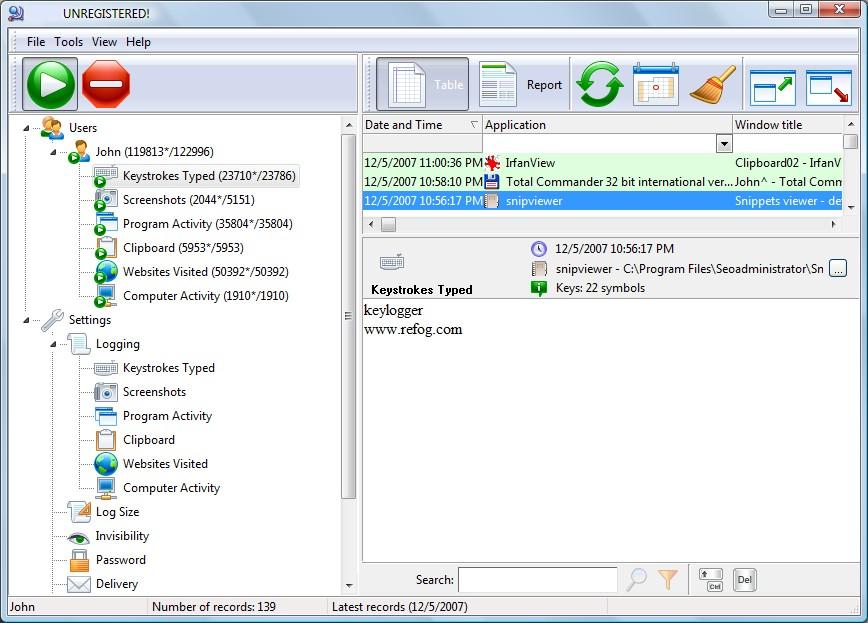Open the Help menu
The height and width of the screenshot is (623, 868).
tap(138, 42)
